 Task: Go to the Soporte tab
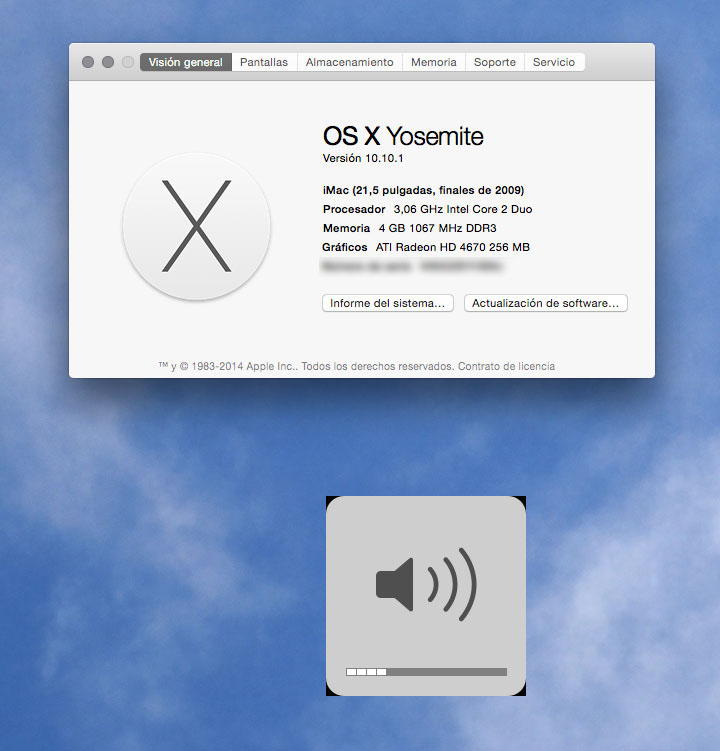pyautogui.click(x=495, y=62)
